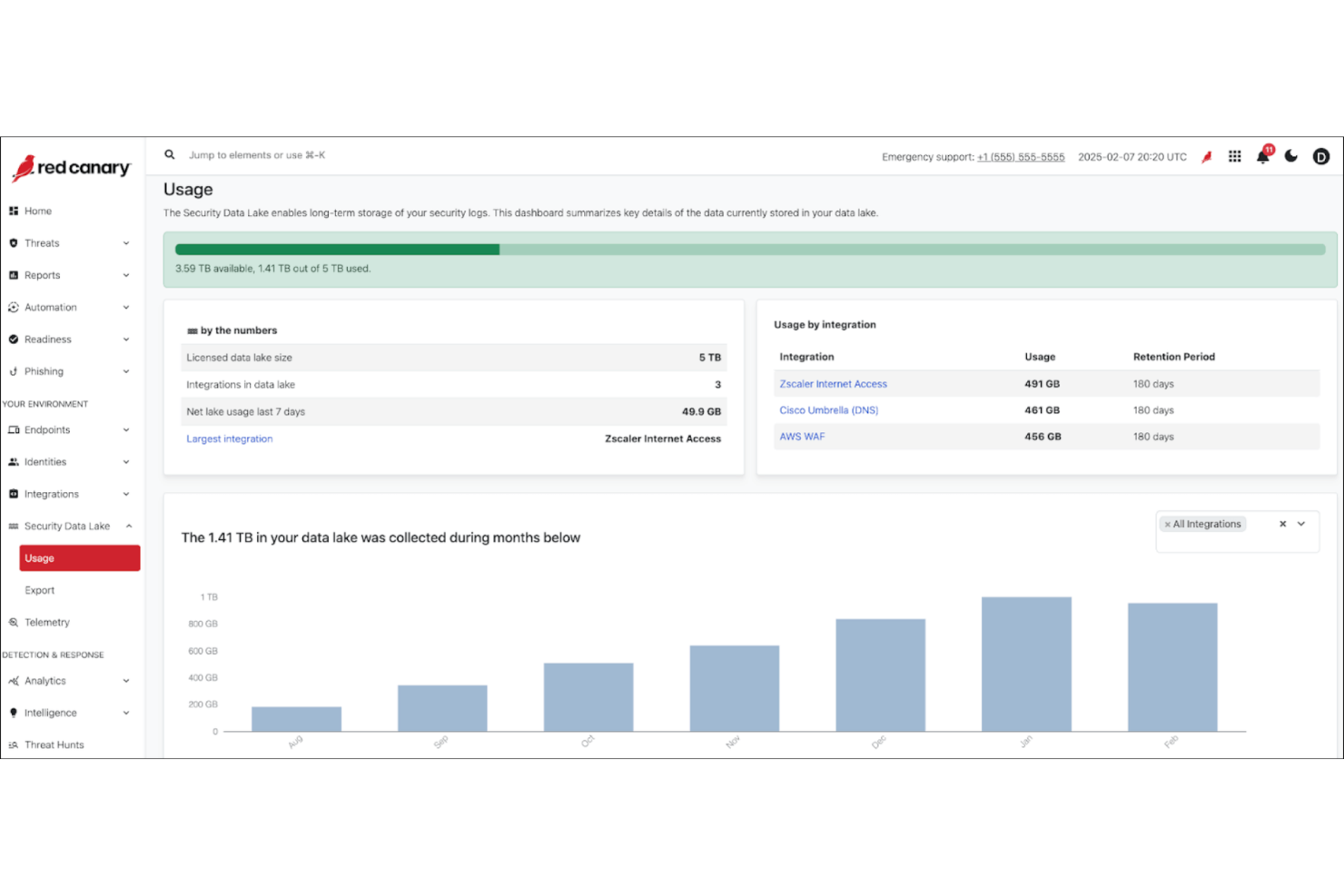Toggle dark mode with the moon icon

pyautogui.click(x=1291, y=156)
